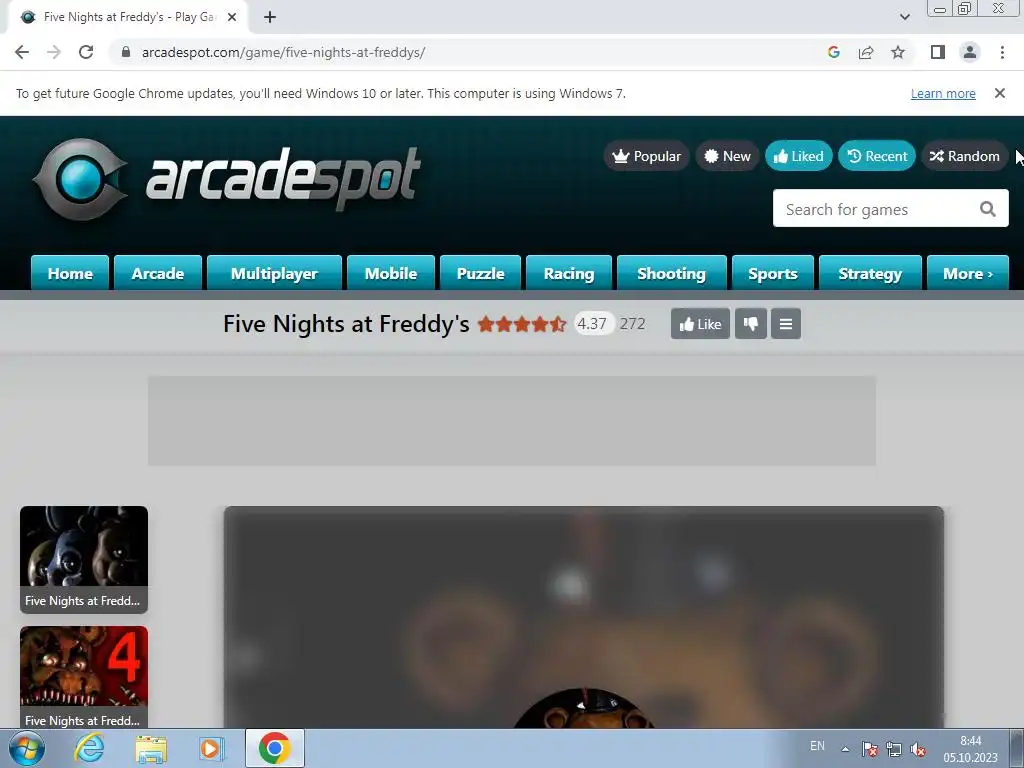This screenshot has width=1024, height=768.
Task: Click the Chrome taskbar icon
Action: point(274,748)
